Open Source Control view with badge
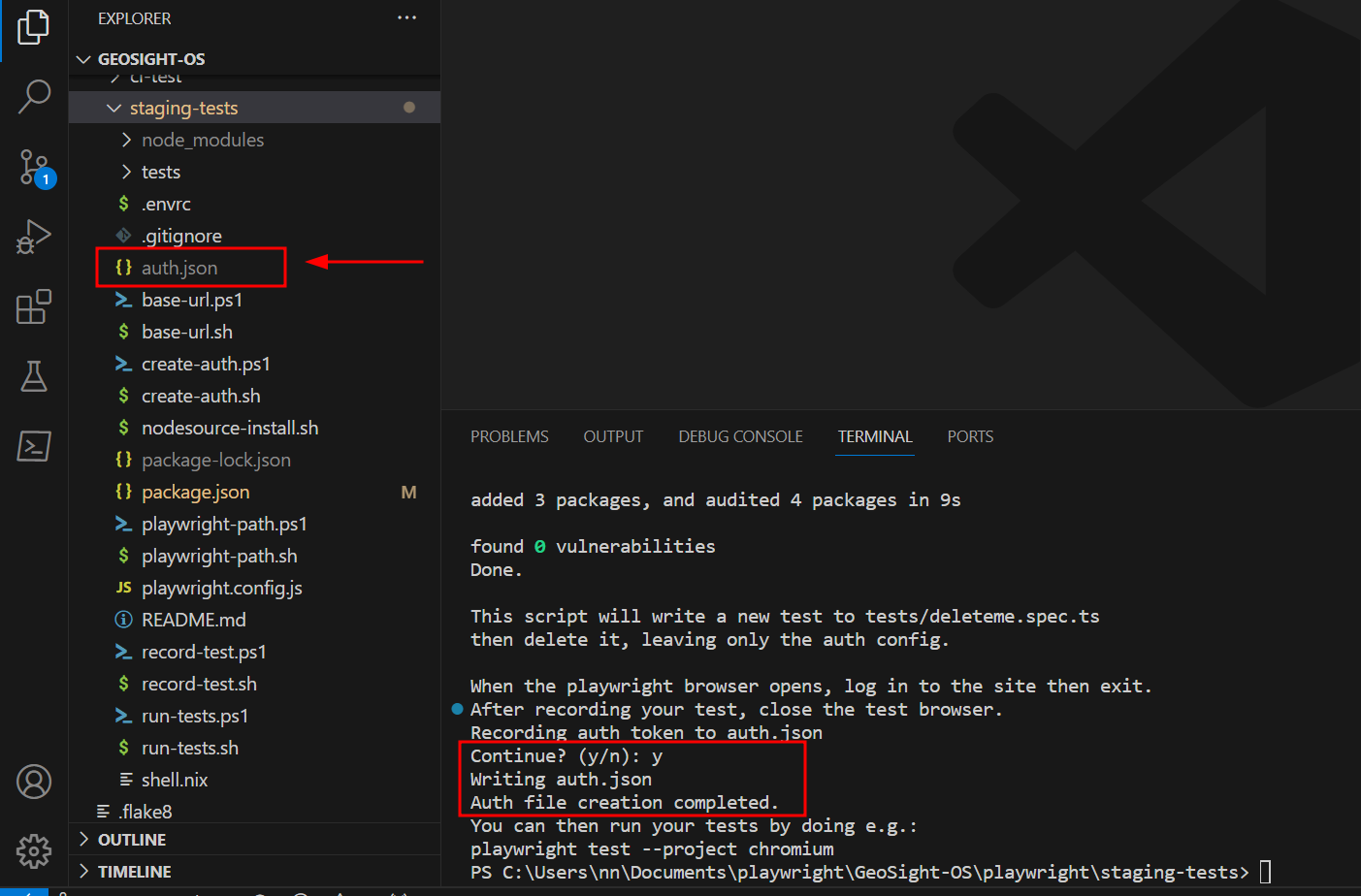1361x896 pixels. [x=35, y=168]
